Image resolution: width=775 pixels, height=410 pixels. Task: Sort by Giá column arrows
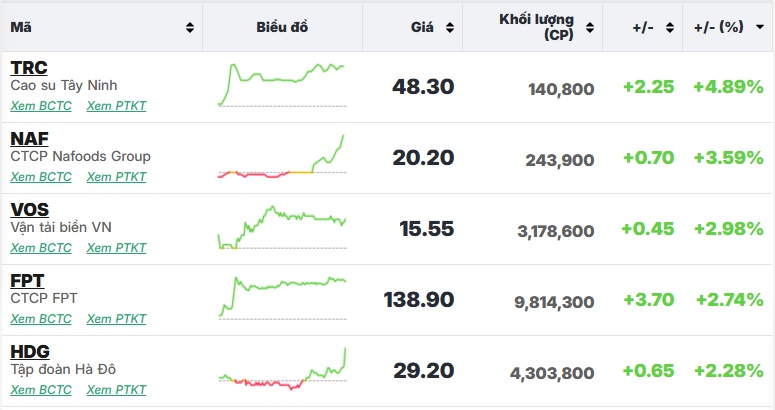coord(450,28)
